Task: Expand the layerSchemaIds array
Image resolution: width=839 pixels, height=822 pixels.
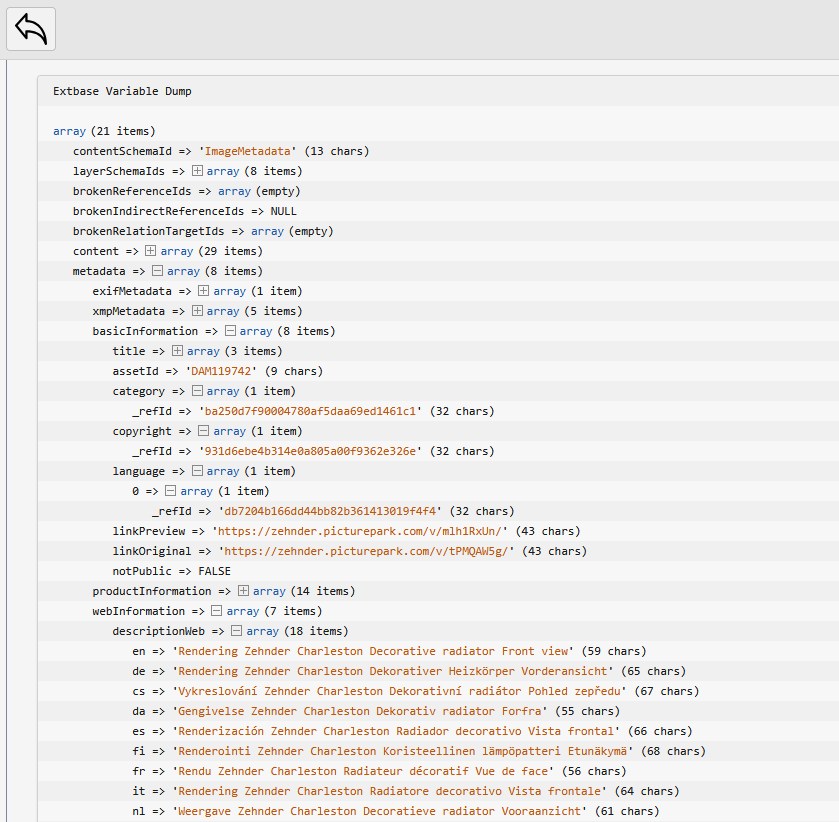Action: (x=198, y=171)
